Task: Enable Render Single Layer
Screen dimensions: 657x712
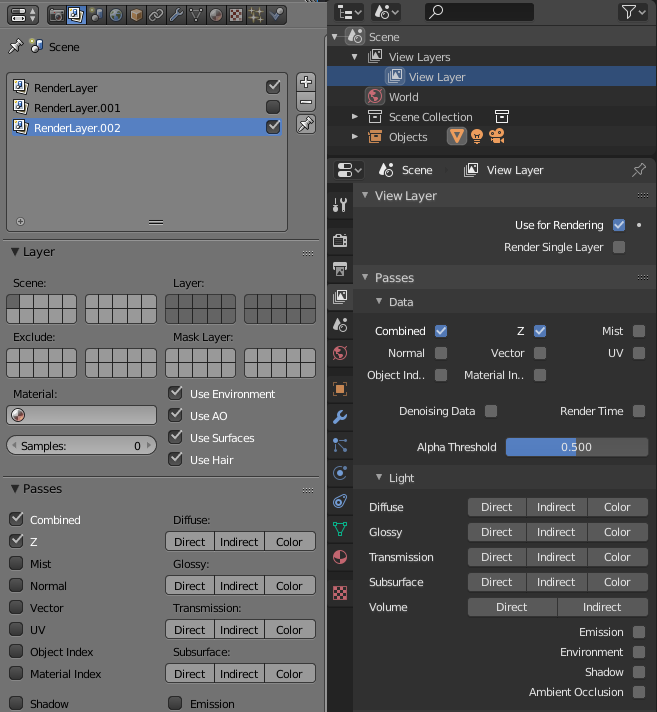Action: tap(619, 247)
